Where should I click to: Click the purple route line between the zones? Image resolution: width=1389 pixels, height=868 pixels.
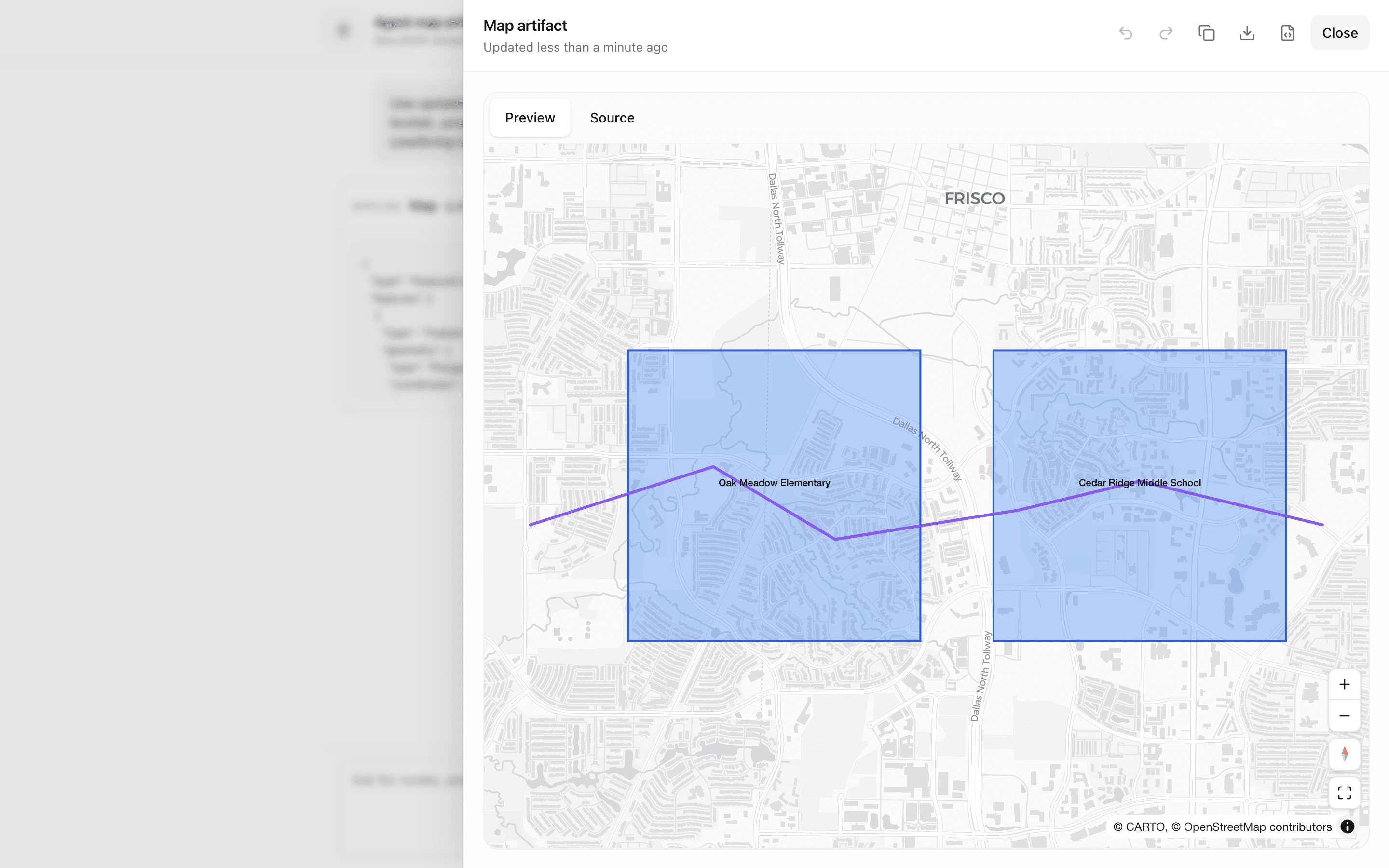pos(957,520)
